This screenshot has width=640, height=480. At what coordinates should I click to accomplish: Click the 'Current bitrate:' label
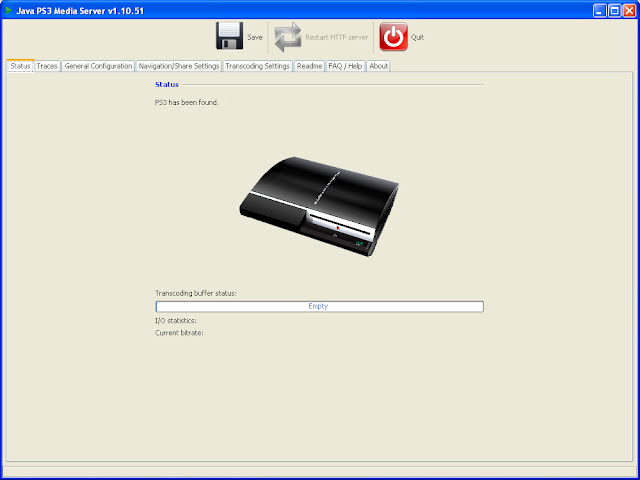[179, 333]
